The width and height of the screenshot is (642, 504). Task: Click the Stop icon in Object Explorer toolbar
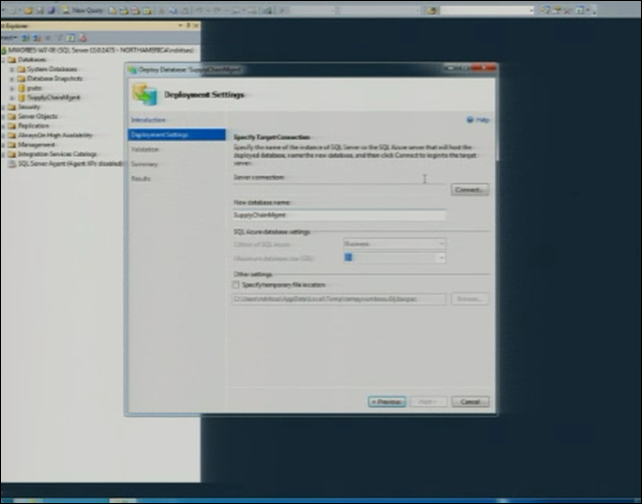coord(48,38)
